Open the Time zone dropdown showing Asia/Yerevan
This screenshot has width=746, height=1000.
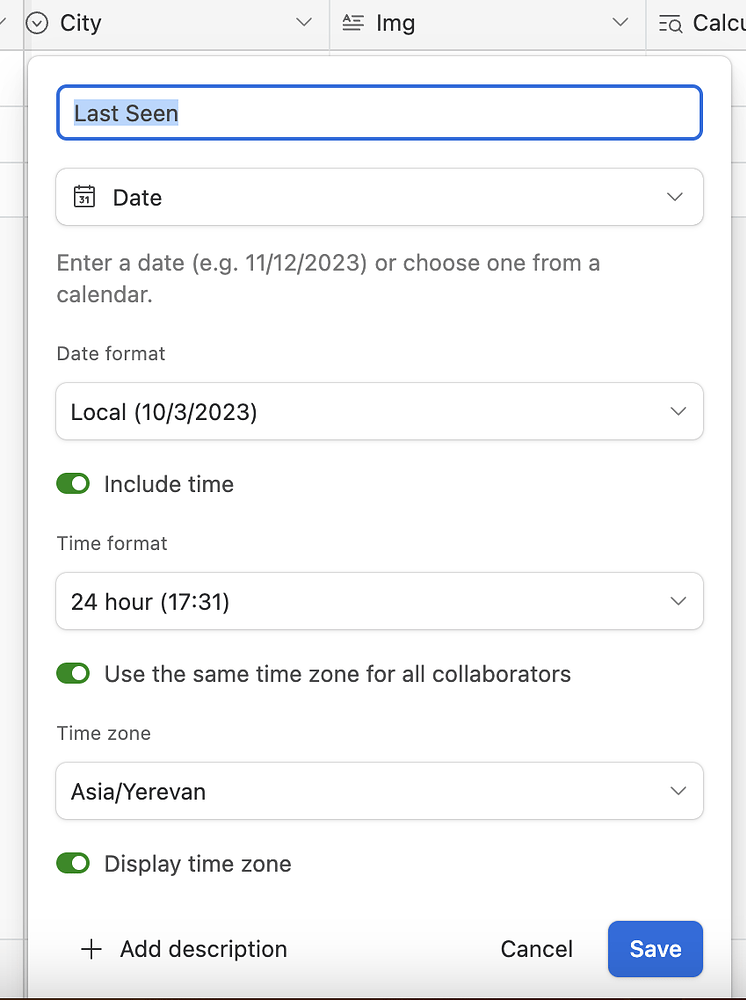tap(379, 791)
